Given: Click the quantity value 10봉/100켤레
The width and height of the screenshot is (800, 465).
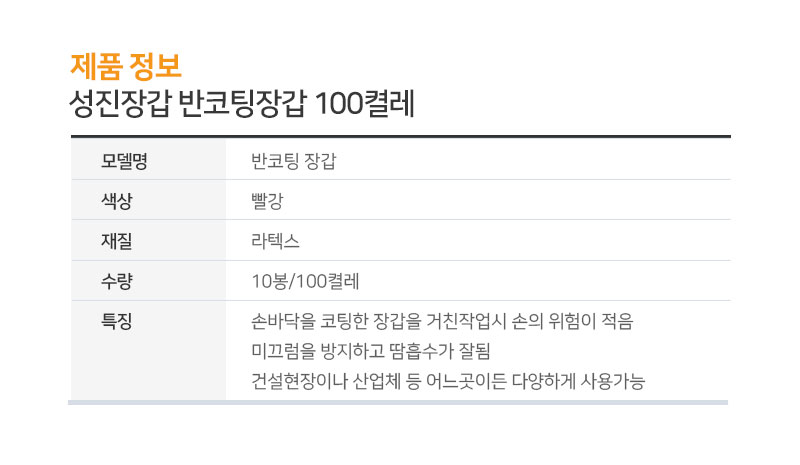Looking at the screenshot, I should 306,281.
